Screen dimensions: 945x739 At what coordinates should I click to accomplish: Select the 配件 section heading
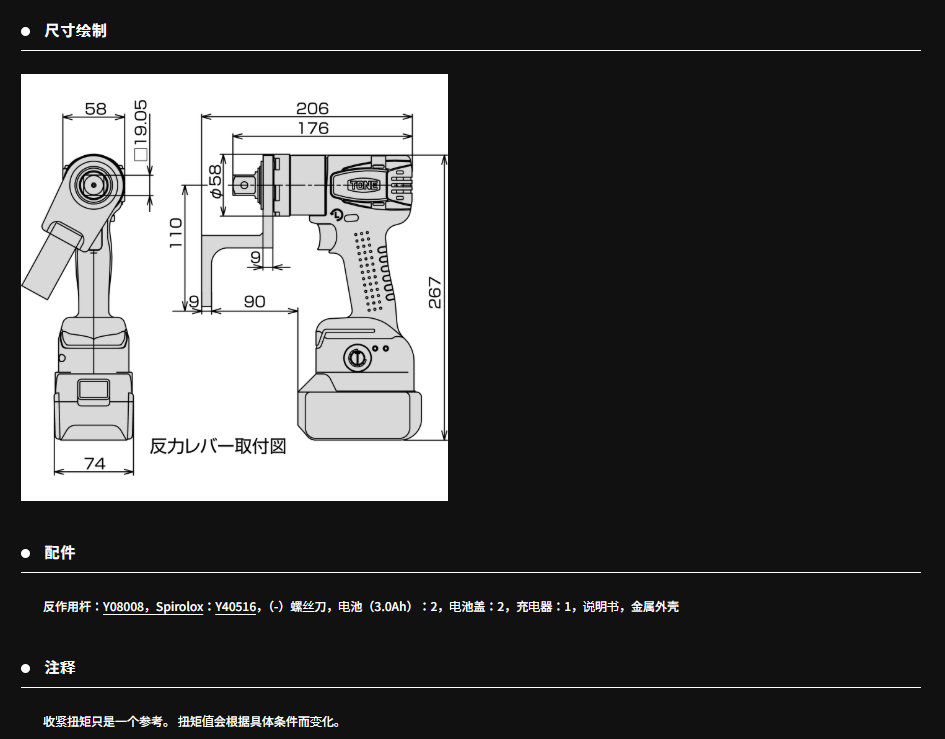tap(60, 553)
